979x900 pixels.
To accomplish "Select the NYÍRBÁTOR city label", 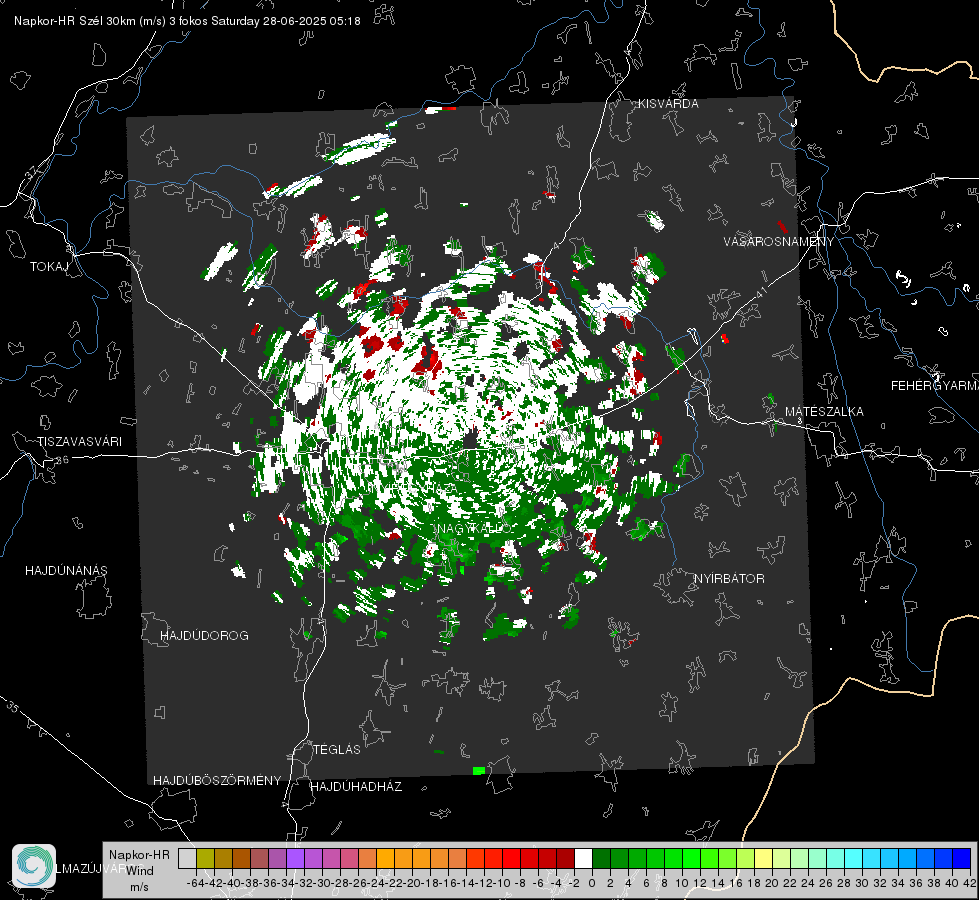I will 729,579.
